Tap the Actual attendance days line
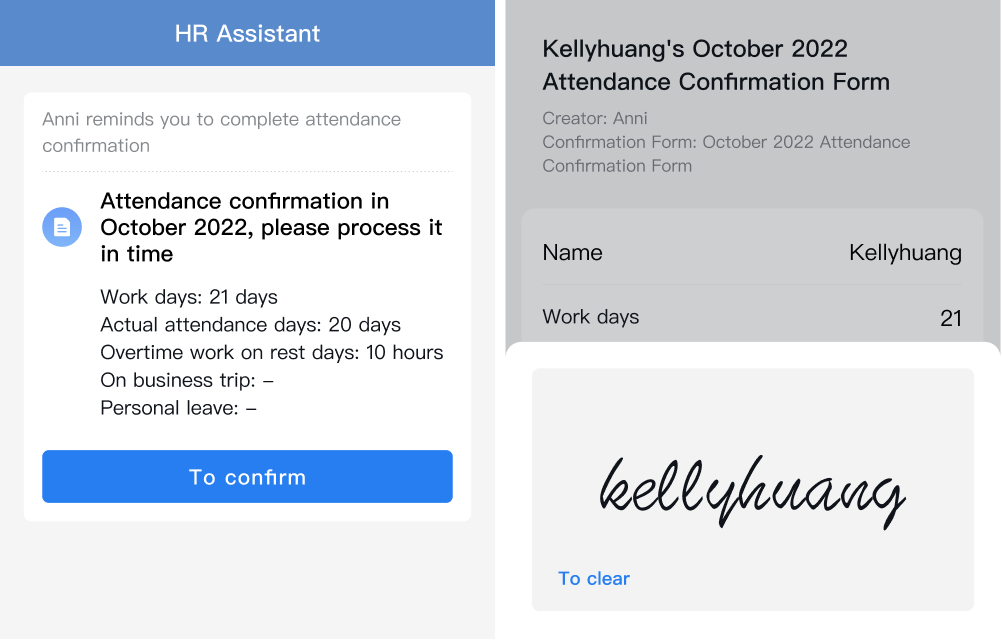Viewport: 1002px width, 640px height. tap(250, 324)
